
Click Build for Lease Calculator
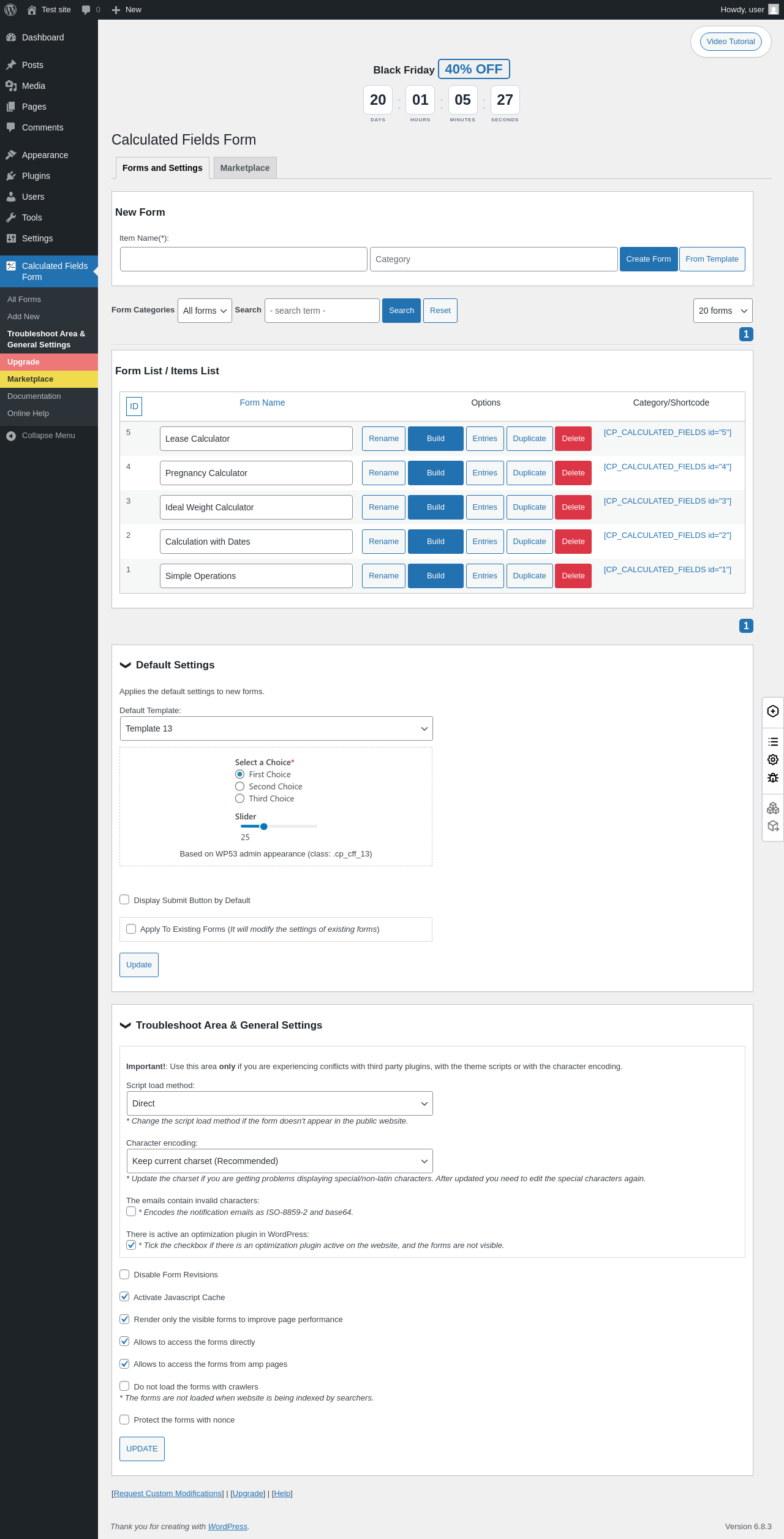[435, 439]
